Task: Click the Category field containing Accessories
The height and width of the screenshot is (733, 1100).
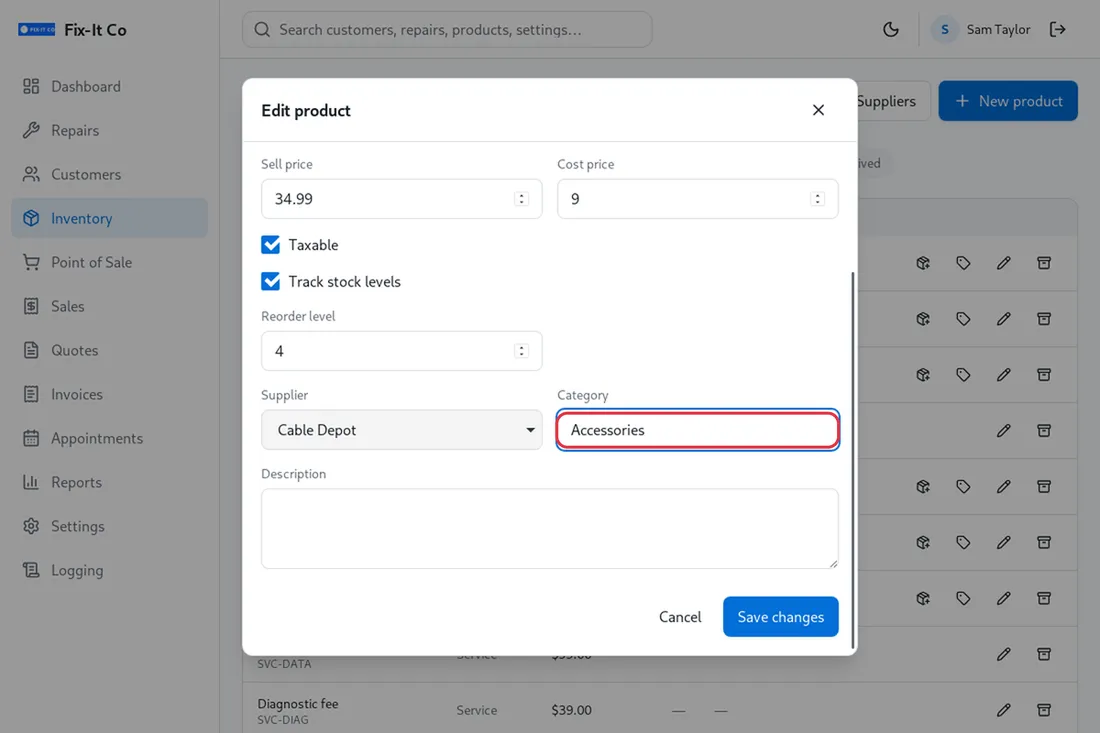Action: point(697,430)
